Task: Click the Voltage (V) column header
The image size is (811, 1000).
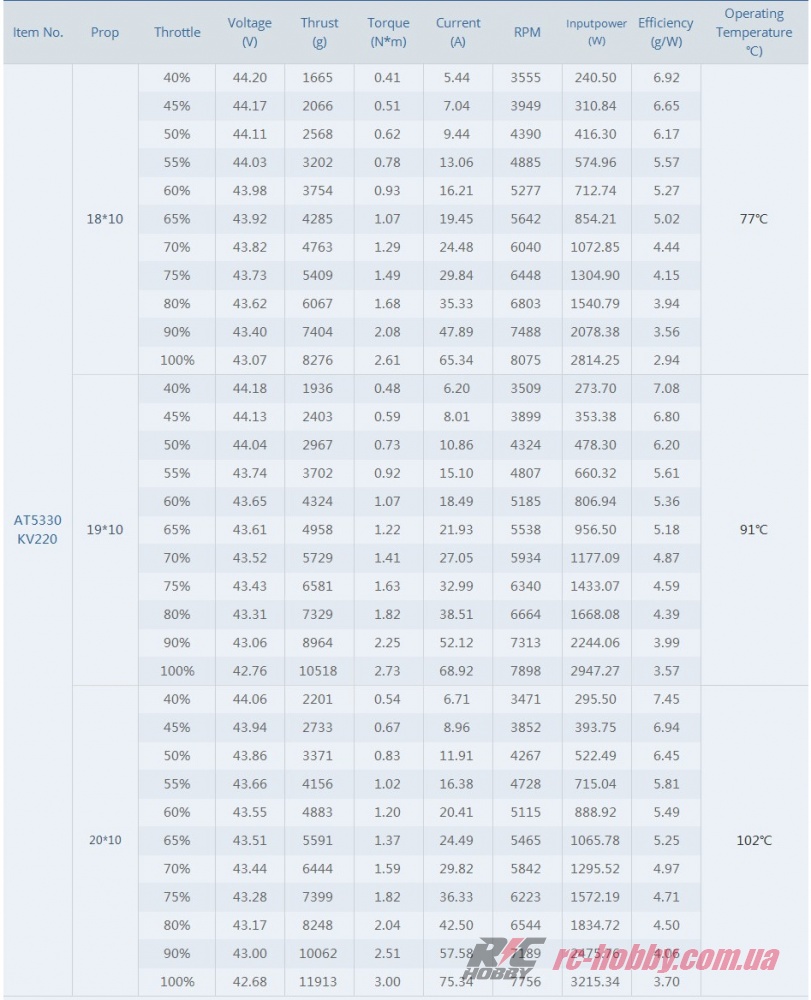Action: [250, 32]
